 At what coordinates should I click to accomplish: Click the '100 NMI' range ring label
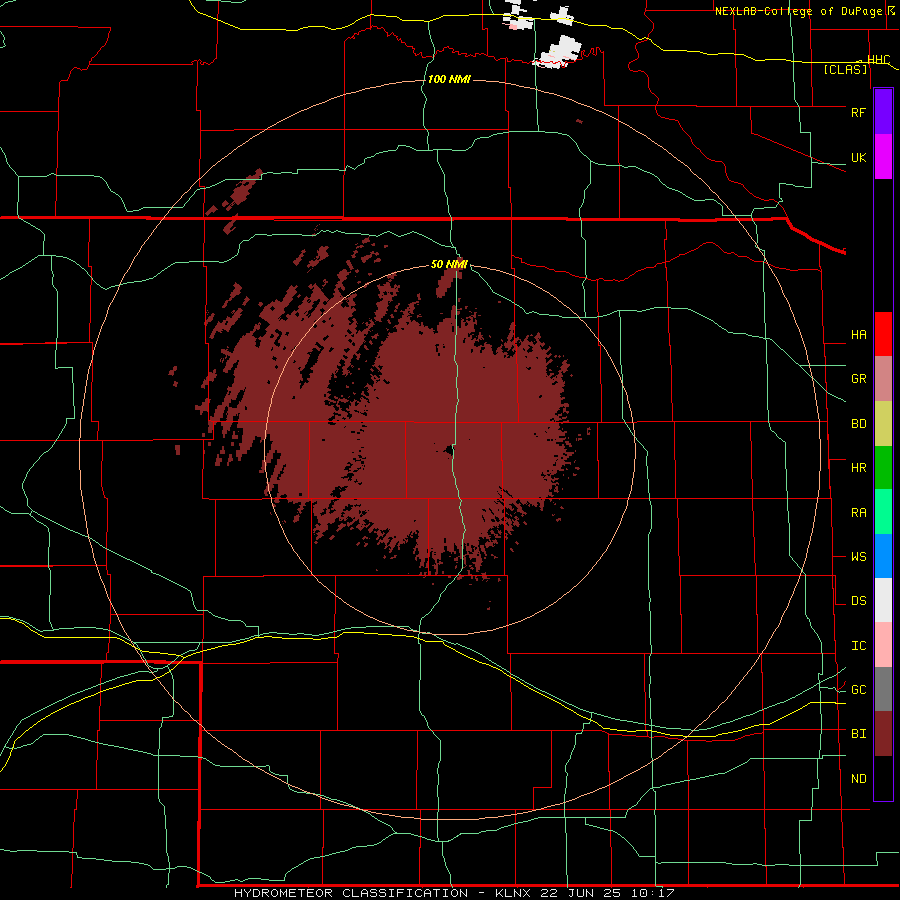coord(449,79)
